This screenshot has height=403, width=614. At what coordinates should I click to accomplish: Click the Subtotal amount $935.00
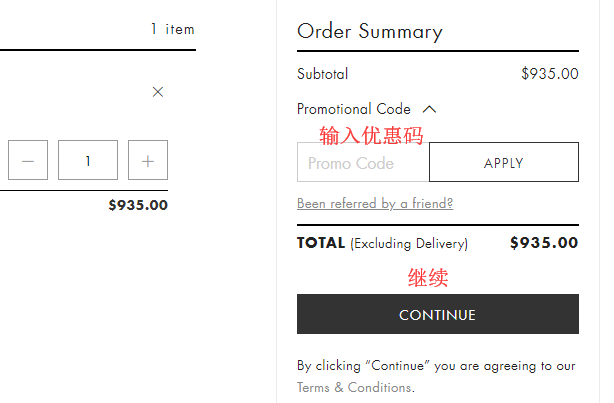pyautogui.click(x=549, y=73)
